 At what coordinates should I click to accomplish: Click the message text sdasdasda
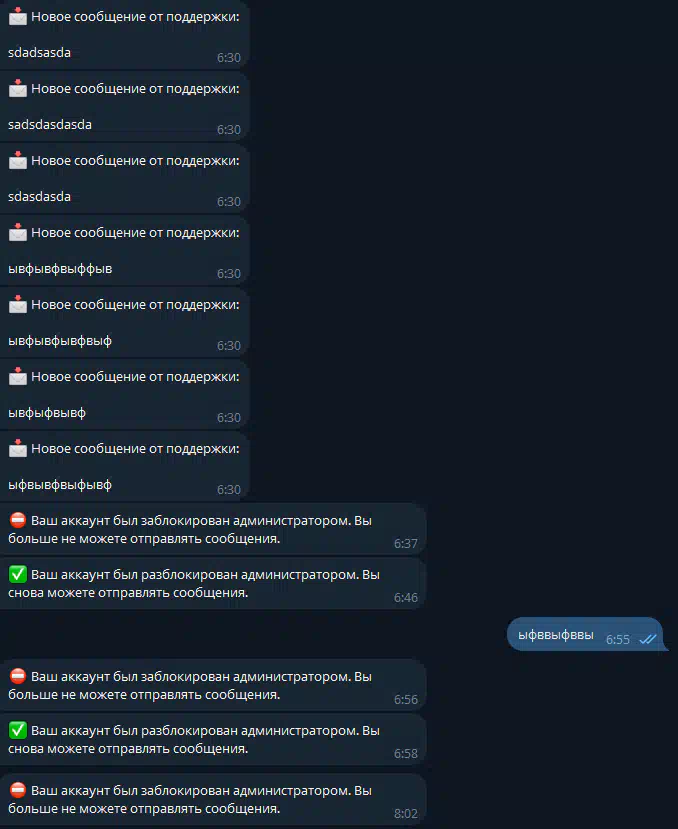[40, 197]
